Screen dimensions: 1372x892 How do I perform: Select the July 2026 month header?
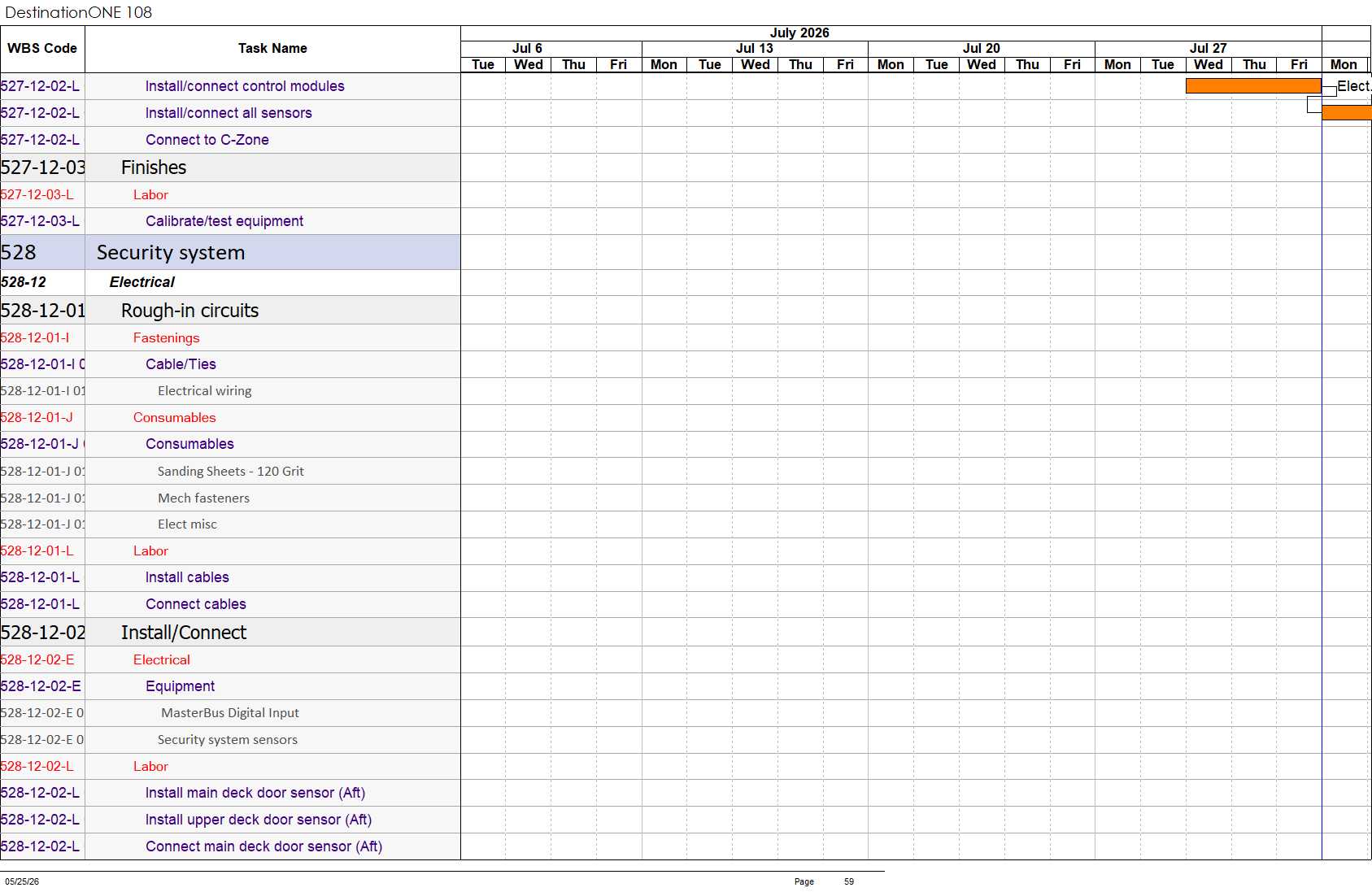(x=799, y=33)
